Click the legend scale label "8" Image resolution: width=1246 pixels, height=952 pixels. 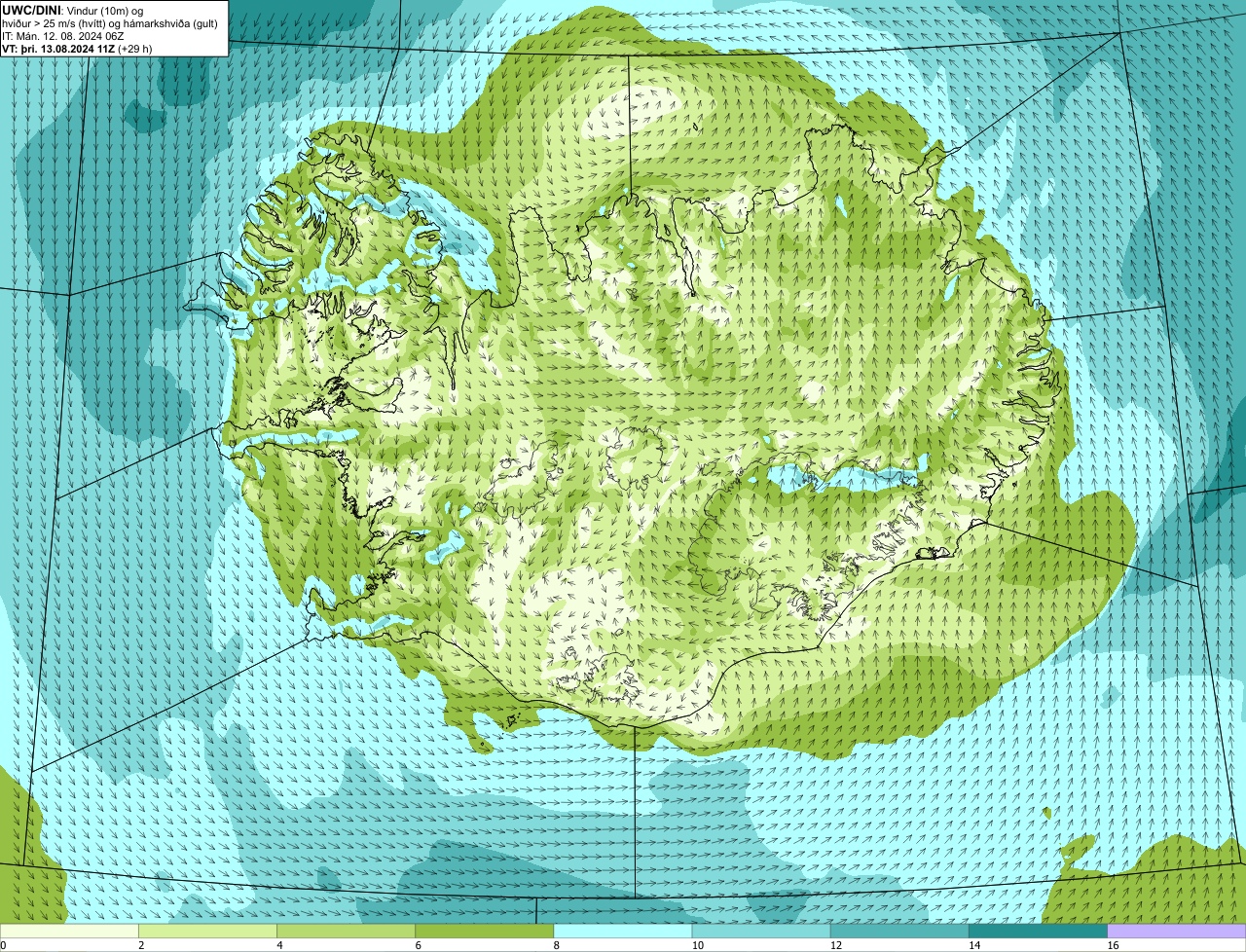pyautogui.click(x=557, y=945)
